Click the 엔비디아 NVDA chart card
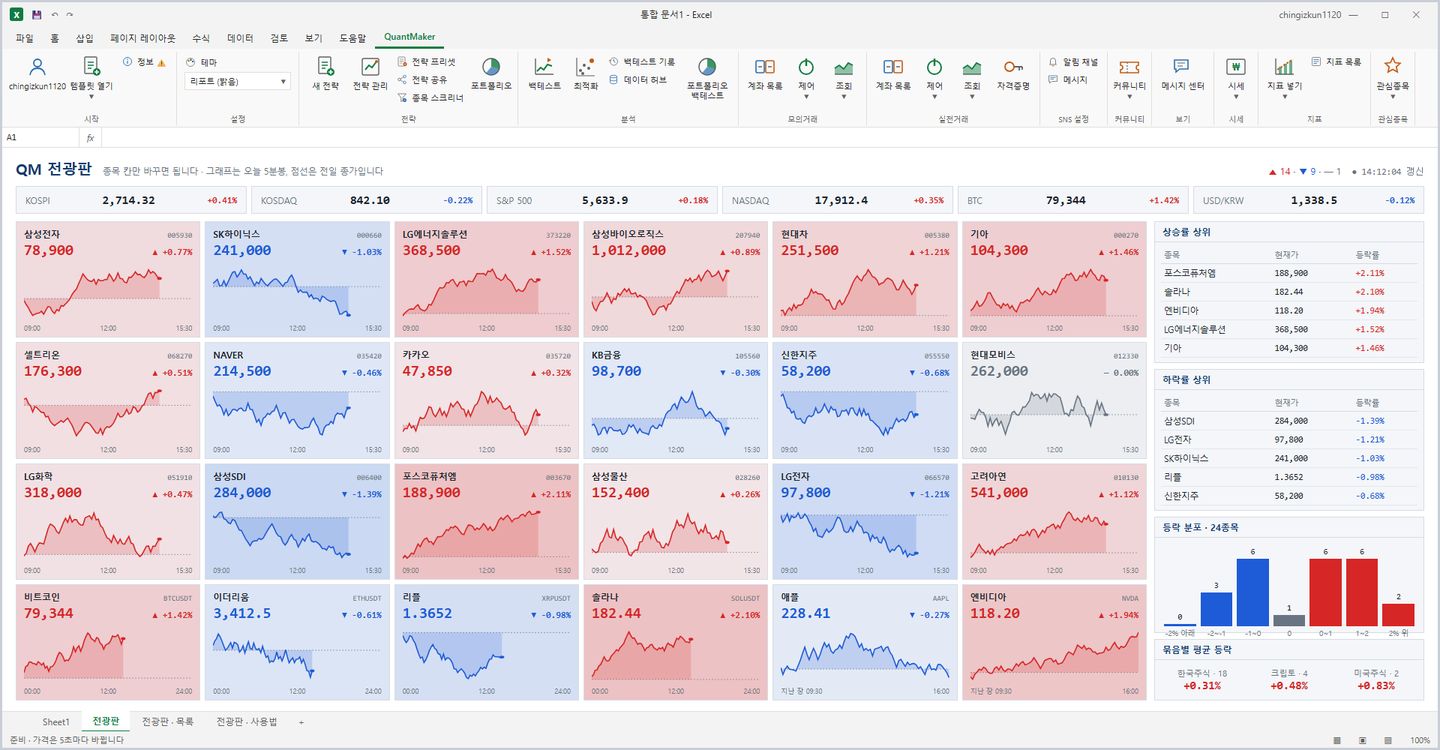Screen dimensions: 1440x750 (1054, 643)
